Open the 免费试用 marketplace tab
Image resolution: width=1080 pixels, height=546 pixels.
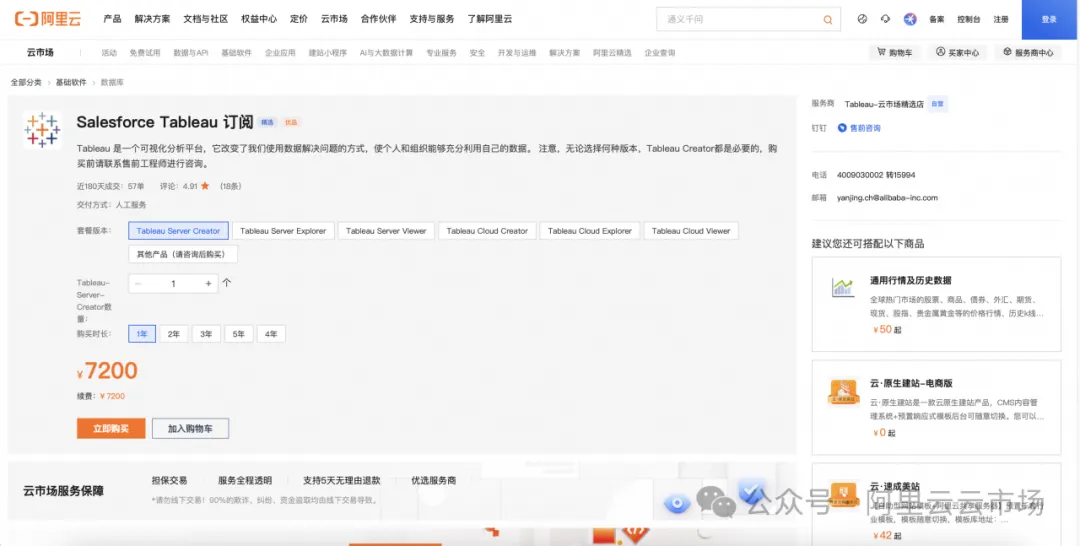click(145, 52)
